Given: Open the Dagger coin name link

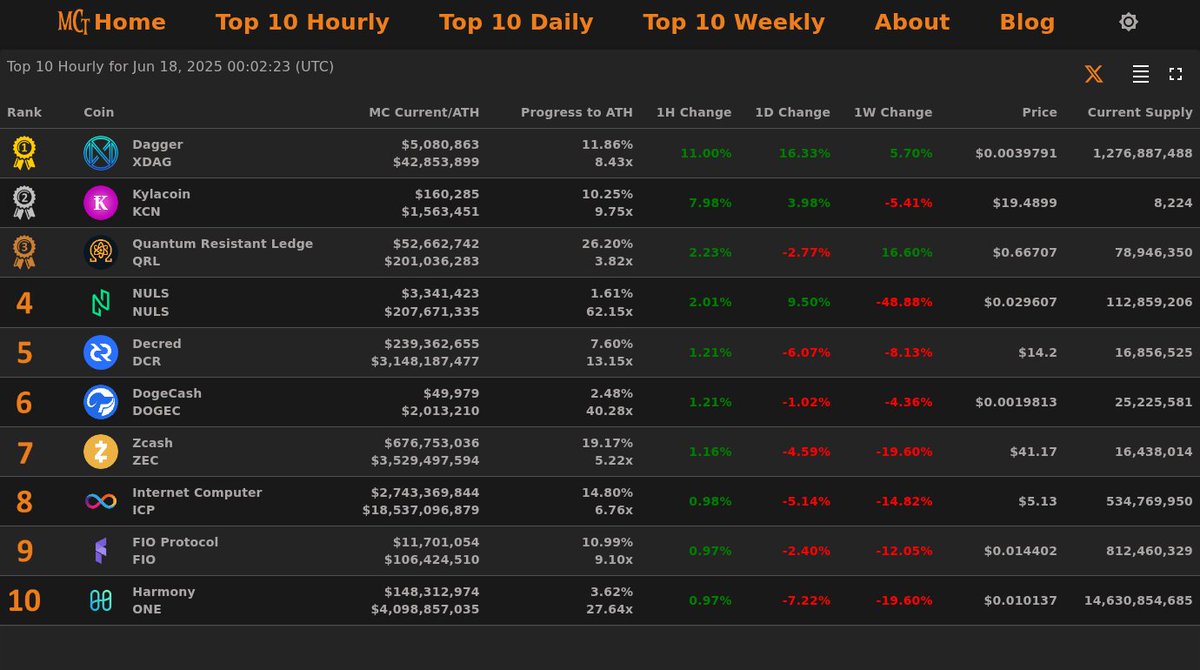Looking at the screenshot, I should click(158, 145).
